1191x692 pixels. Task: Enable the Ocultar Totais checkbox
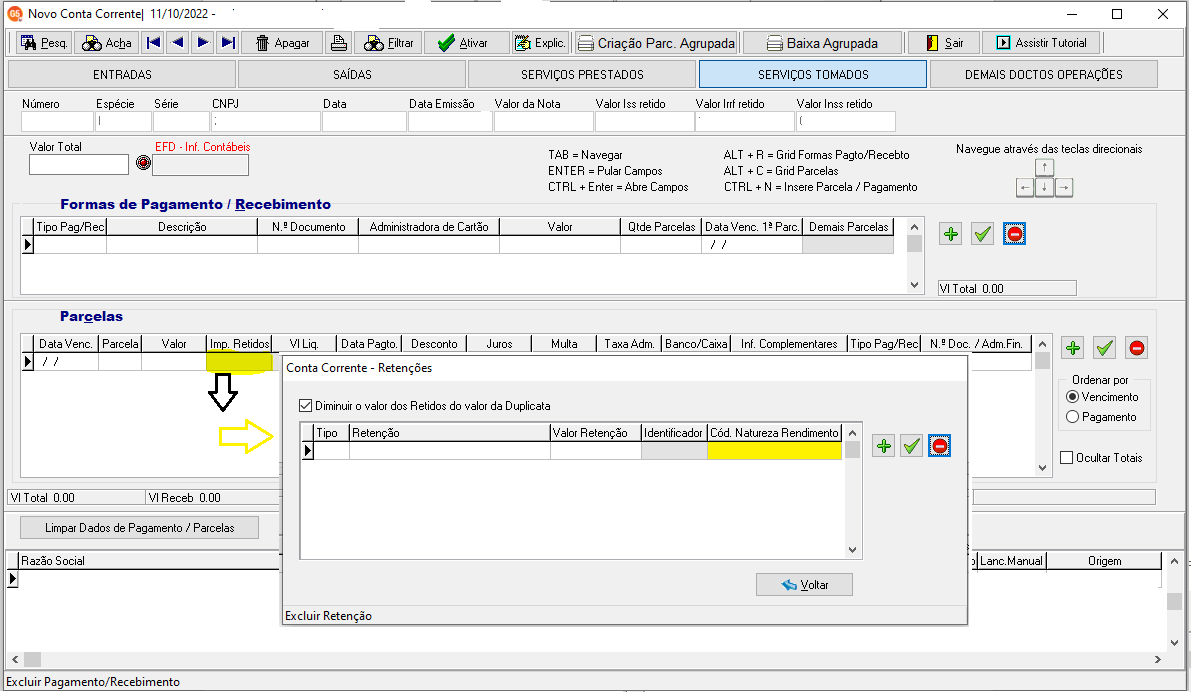pos(1066,457)
